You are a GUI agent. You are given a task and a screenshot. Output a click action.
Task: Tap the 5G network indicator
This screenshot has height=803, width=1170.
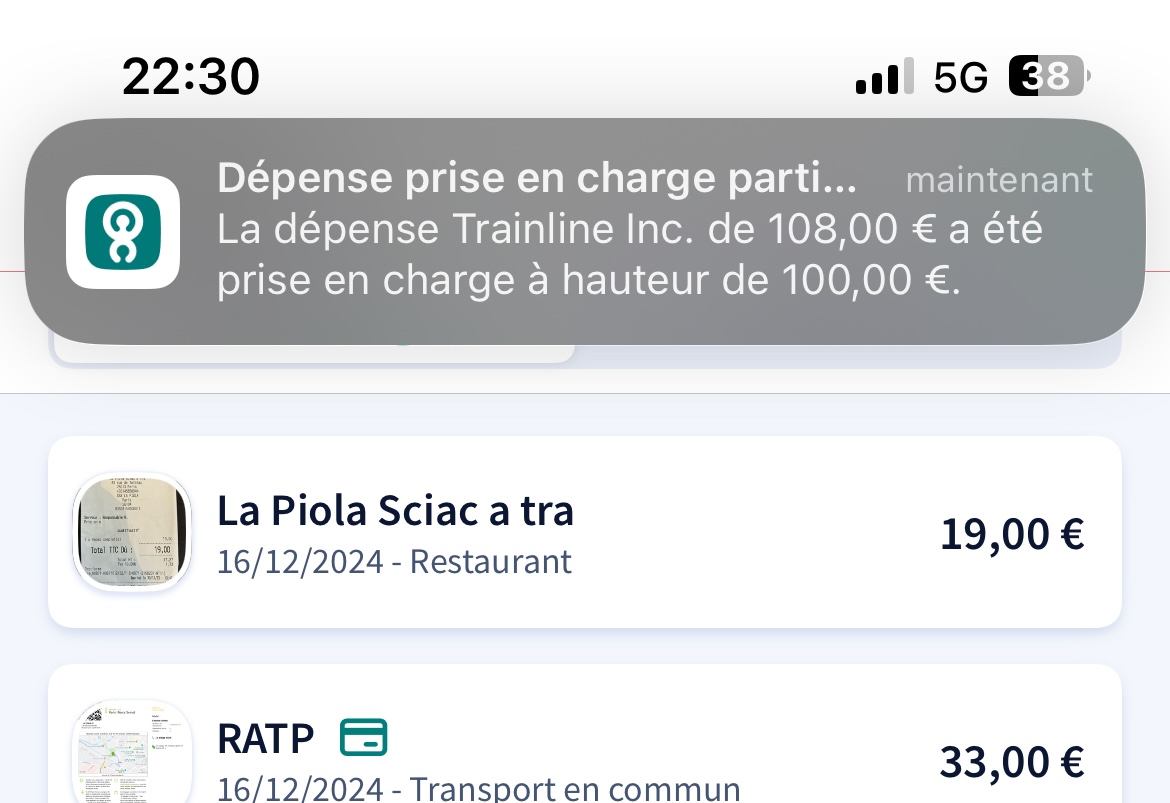click(960, 76)
